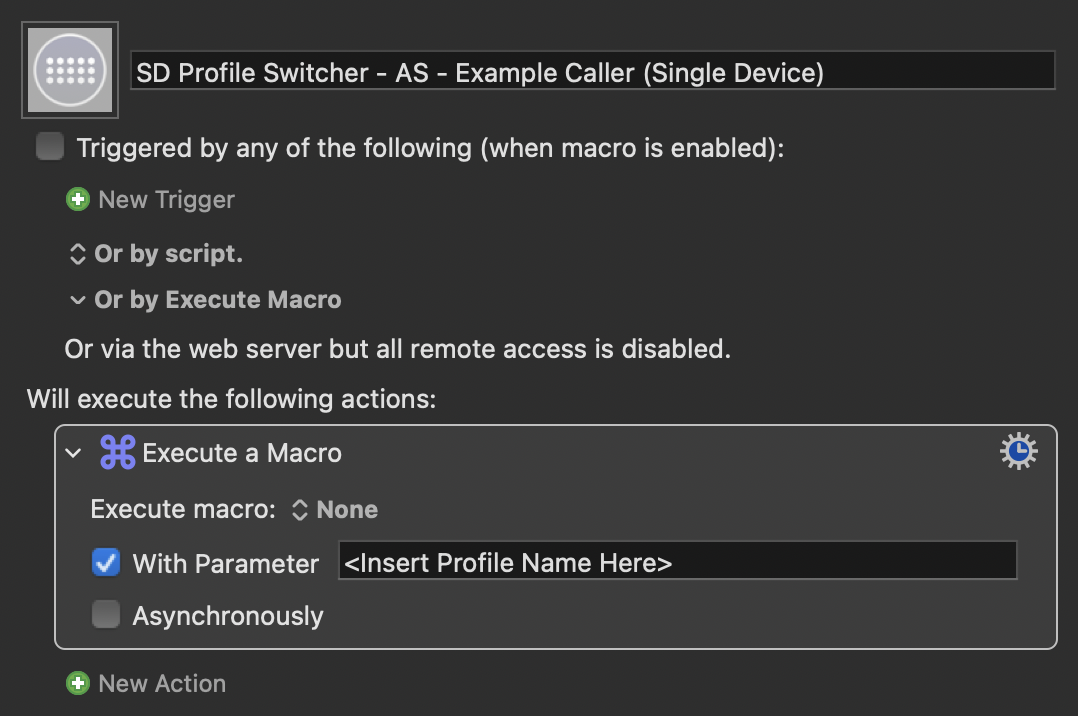Click the 'New Trigger' label

(166, 199)
